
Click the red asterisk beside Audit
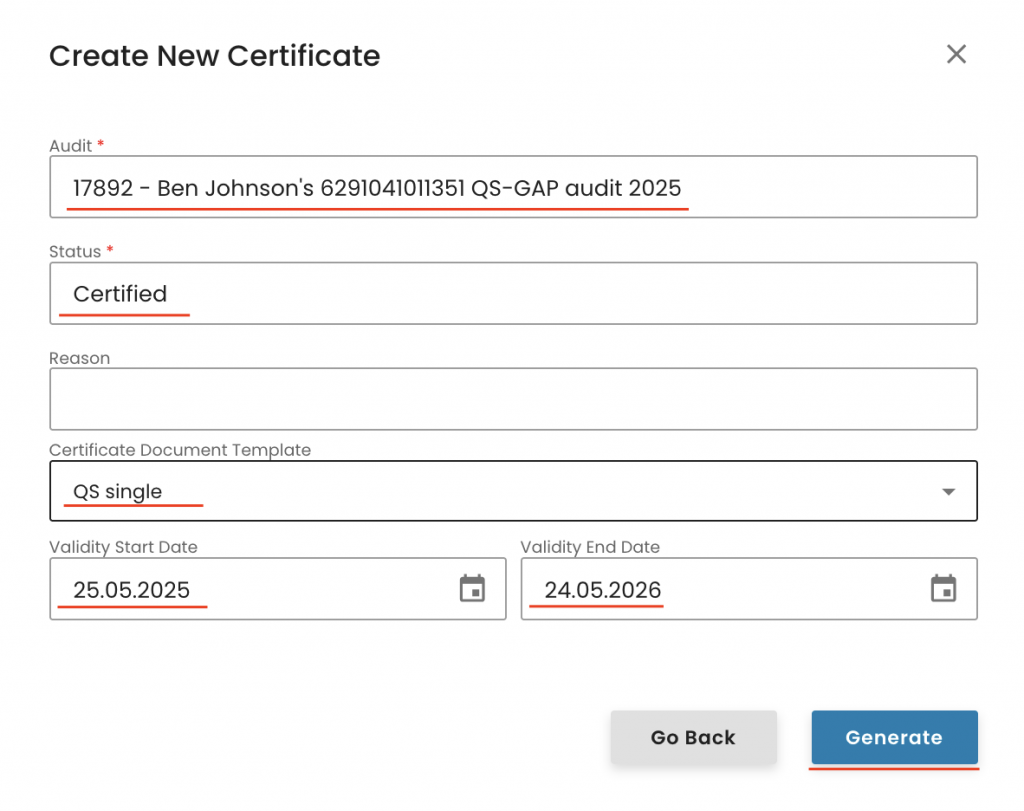[x=101, y=146]
